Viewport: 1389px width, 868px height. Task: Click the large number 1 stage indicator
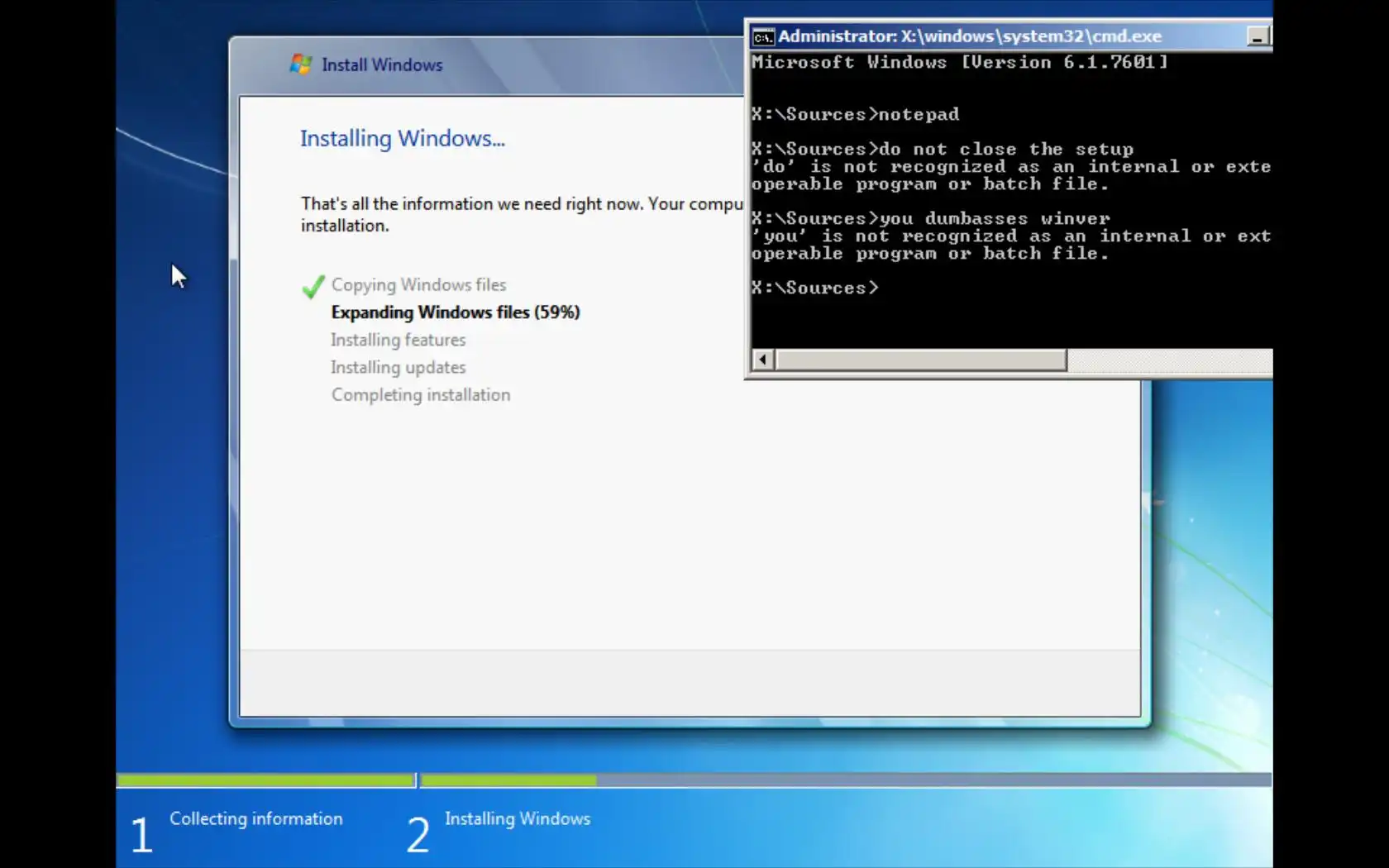click(142, 833)
